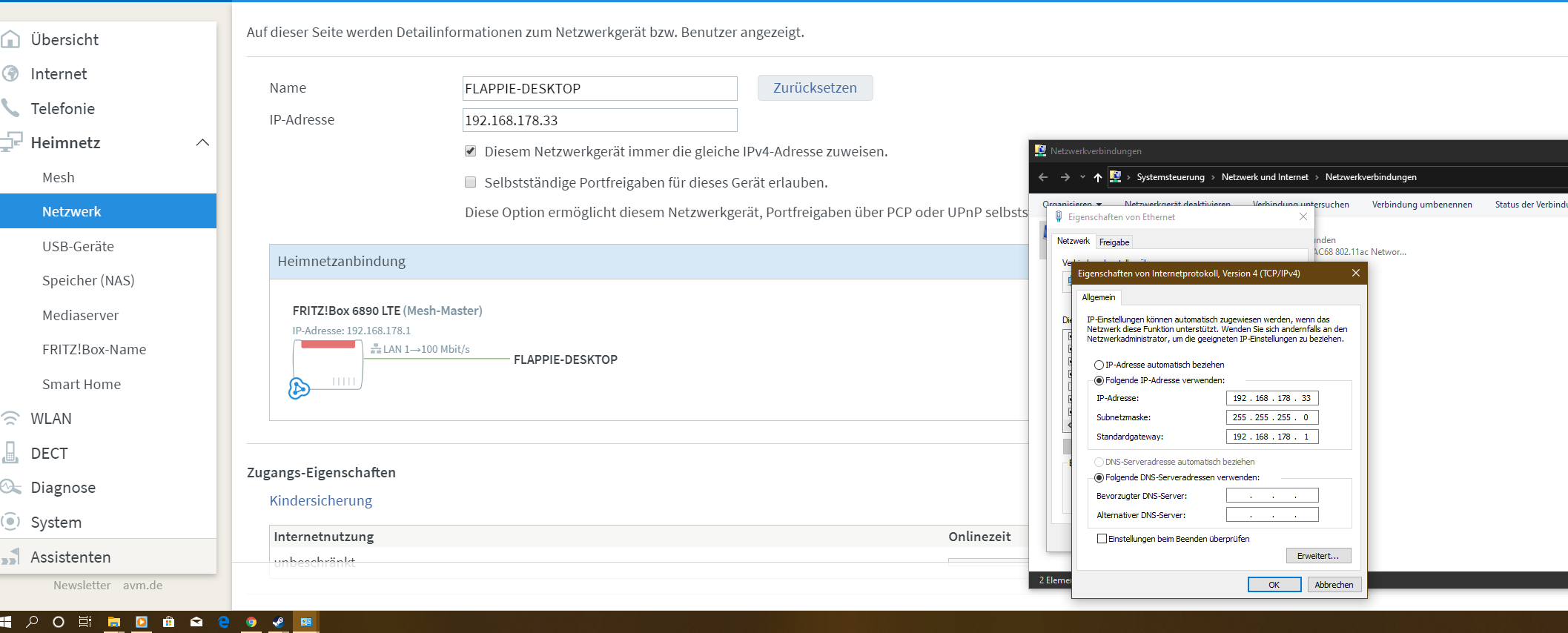
Task: Open recent locations dropdown in Netzwerkverbindungen
Action: pyautogui.click(x=1082, y=177)
